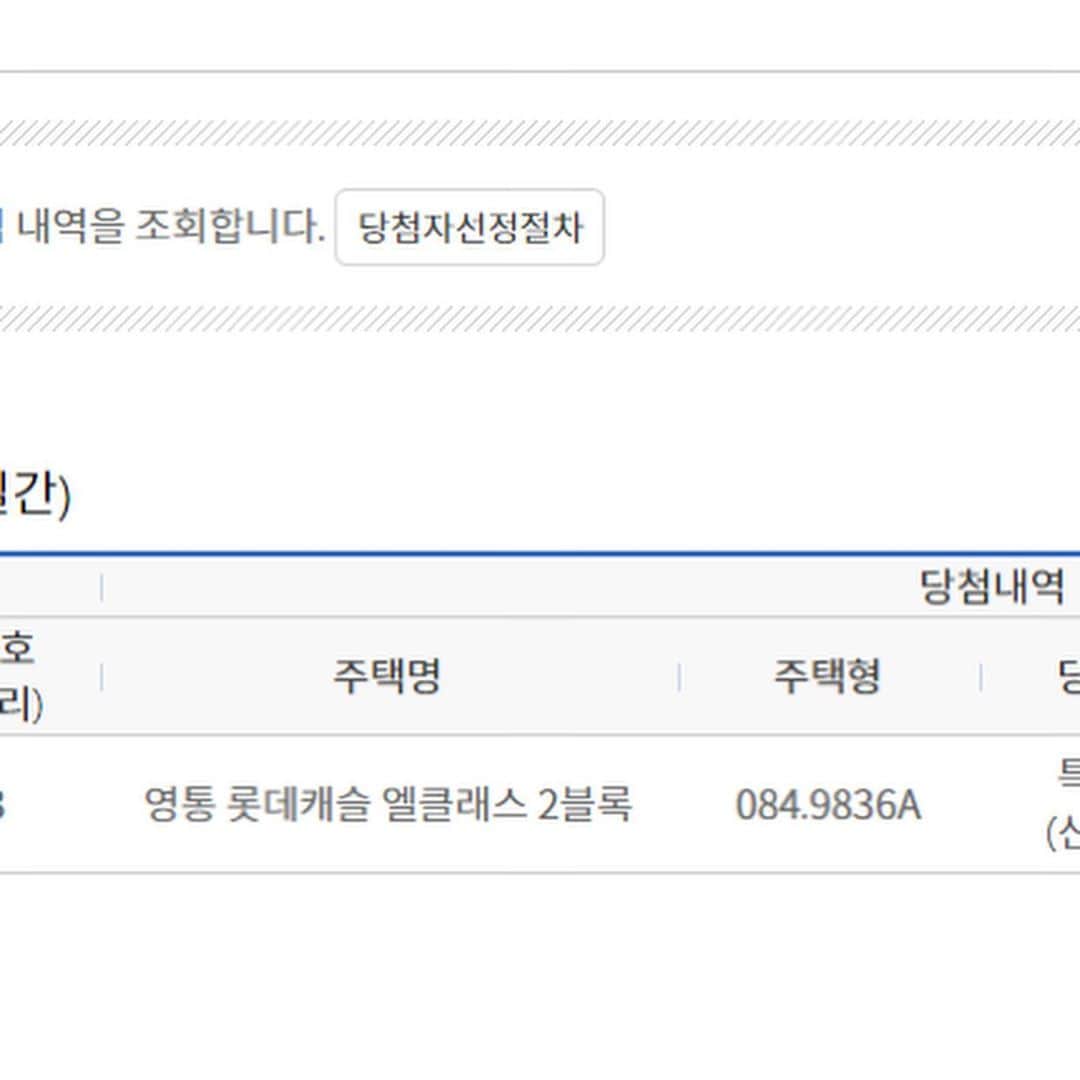Open the 당첨자선정절차 button
This screenshot has height=1080, width=1080.
pyautogui.click(x=469, y=227)
